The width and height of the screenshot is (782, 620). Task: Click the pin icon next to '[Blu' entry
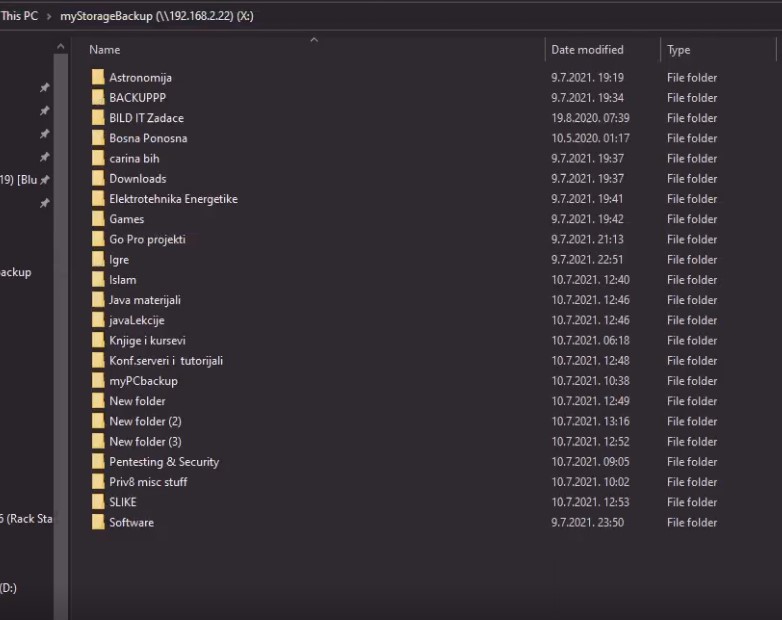pyautogui.click(x=44, y=180)
